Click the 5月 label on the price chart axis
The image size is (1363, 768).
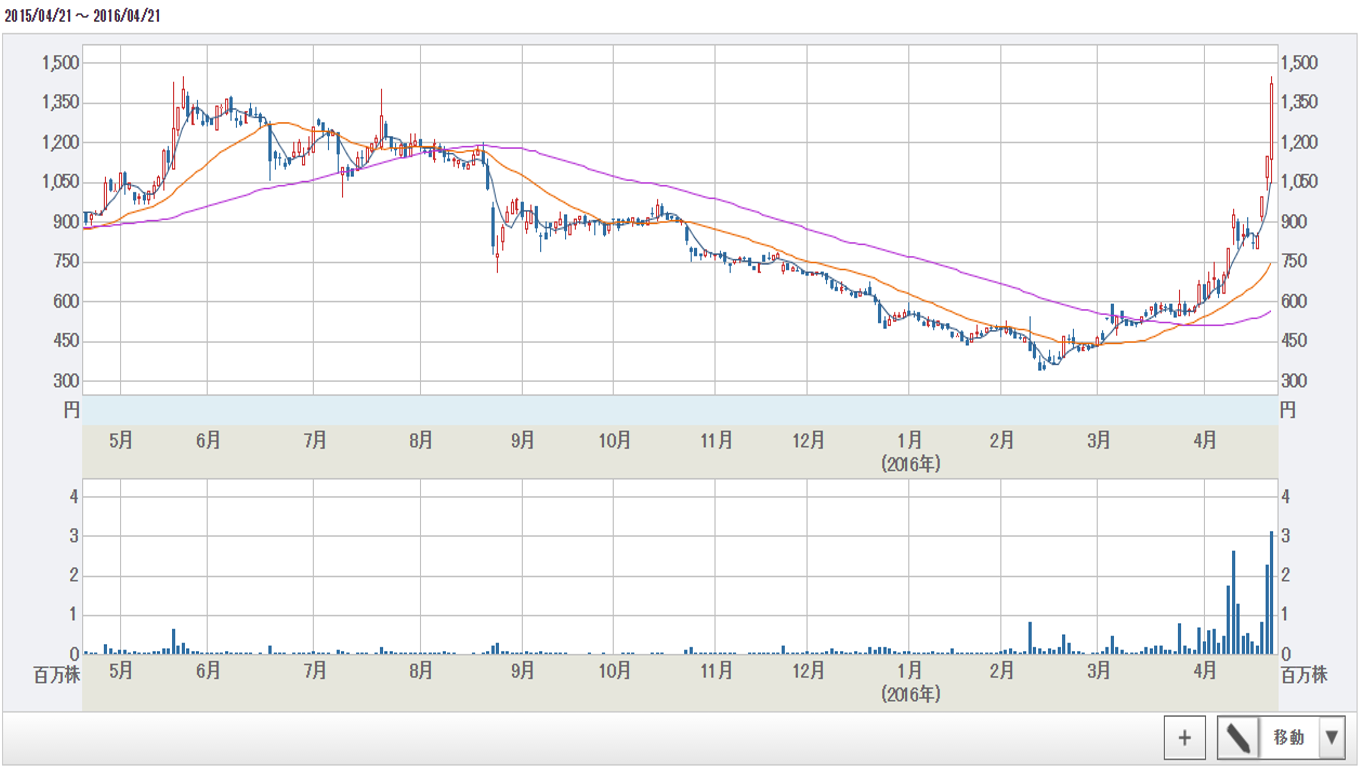[x=120, y=440]
